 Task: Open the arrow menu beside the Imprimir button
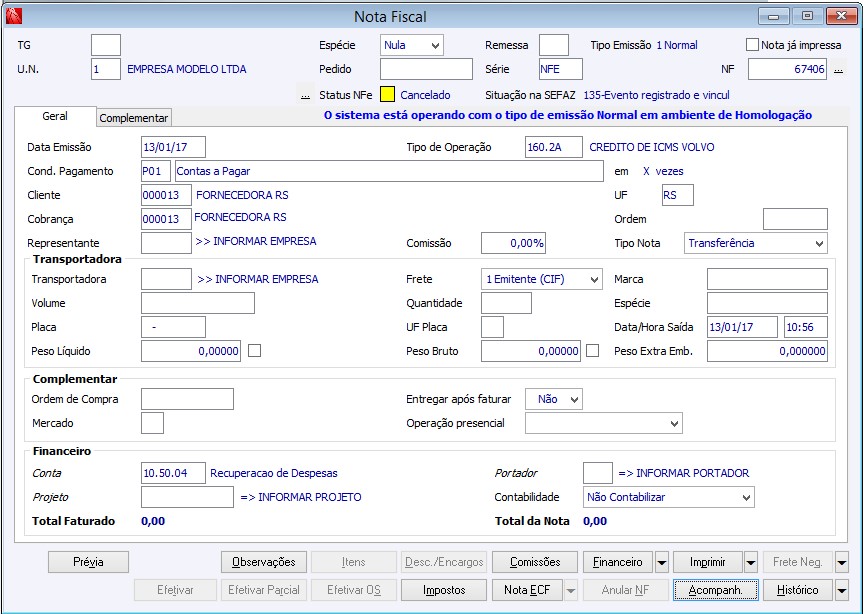[749, 562]
